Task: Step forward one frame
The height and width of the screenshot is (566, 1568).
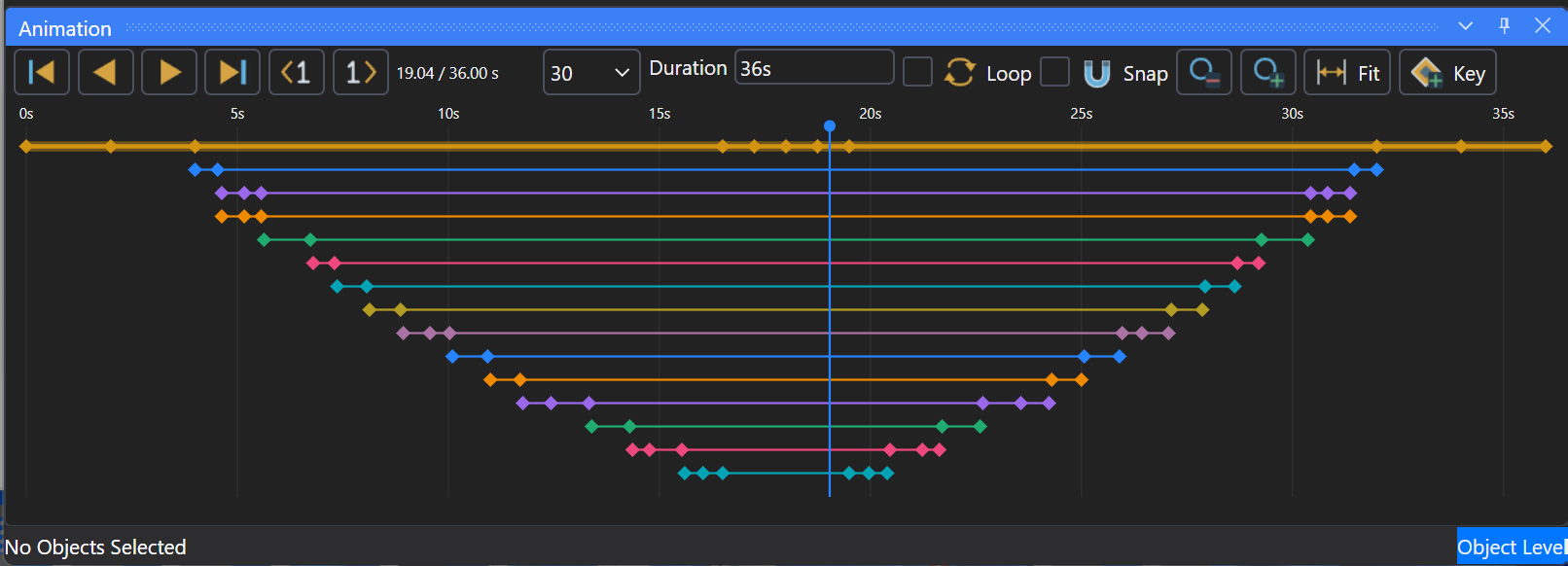Action: coord(361,72)
